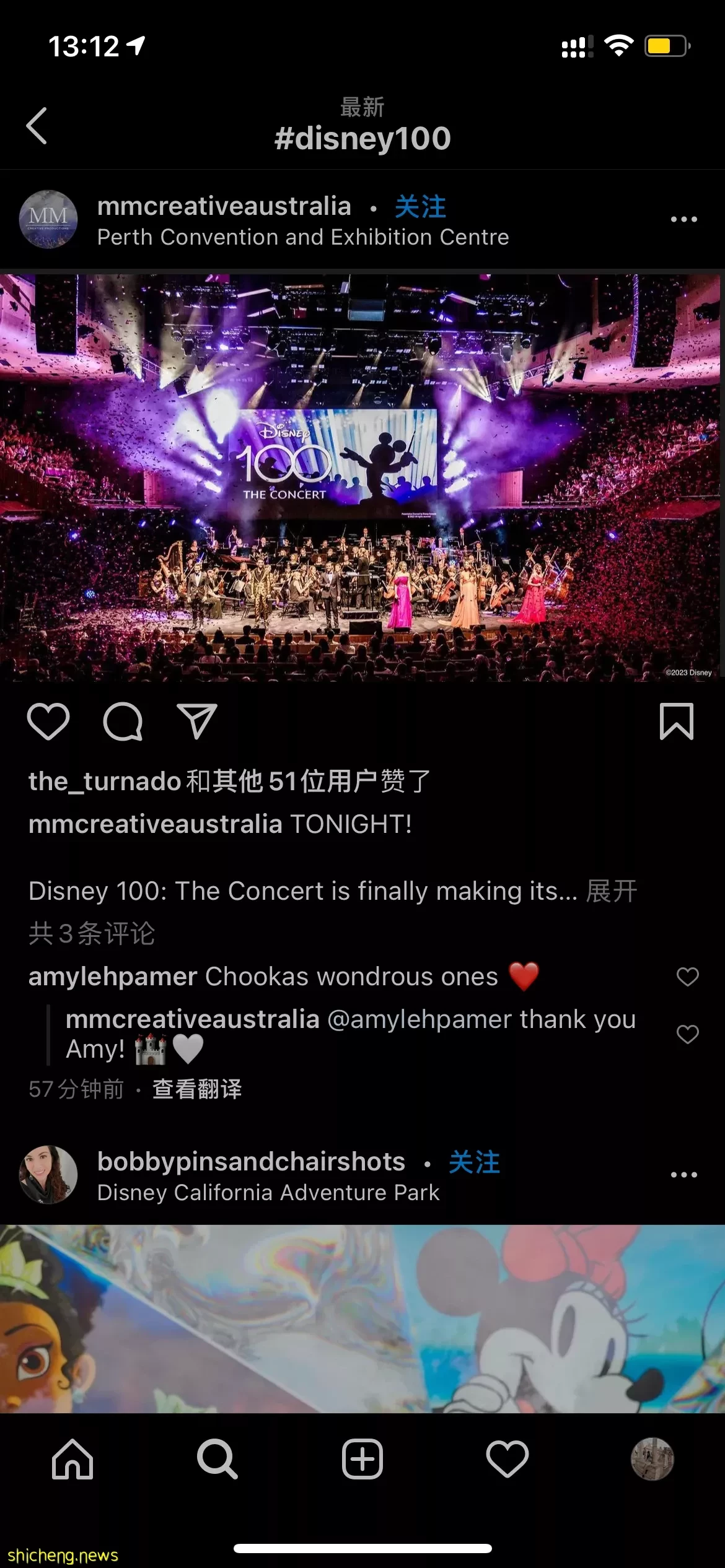The image size is (725, 1568).
Task: Open activity notifications heart tab
Action: coord(507,1459)
